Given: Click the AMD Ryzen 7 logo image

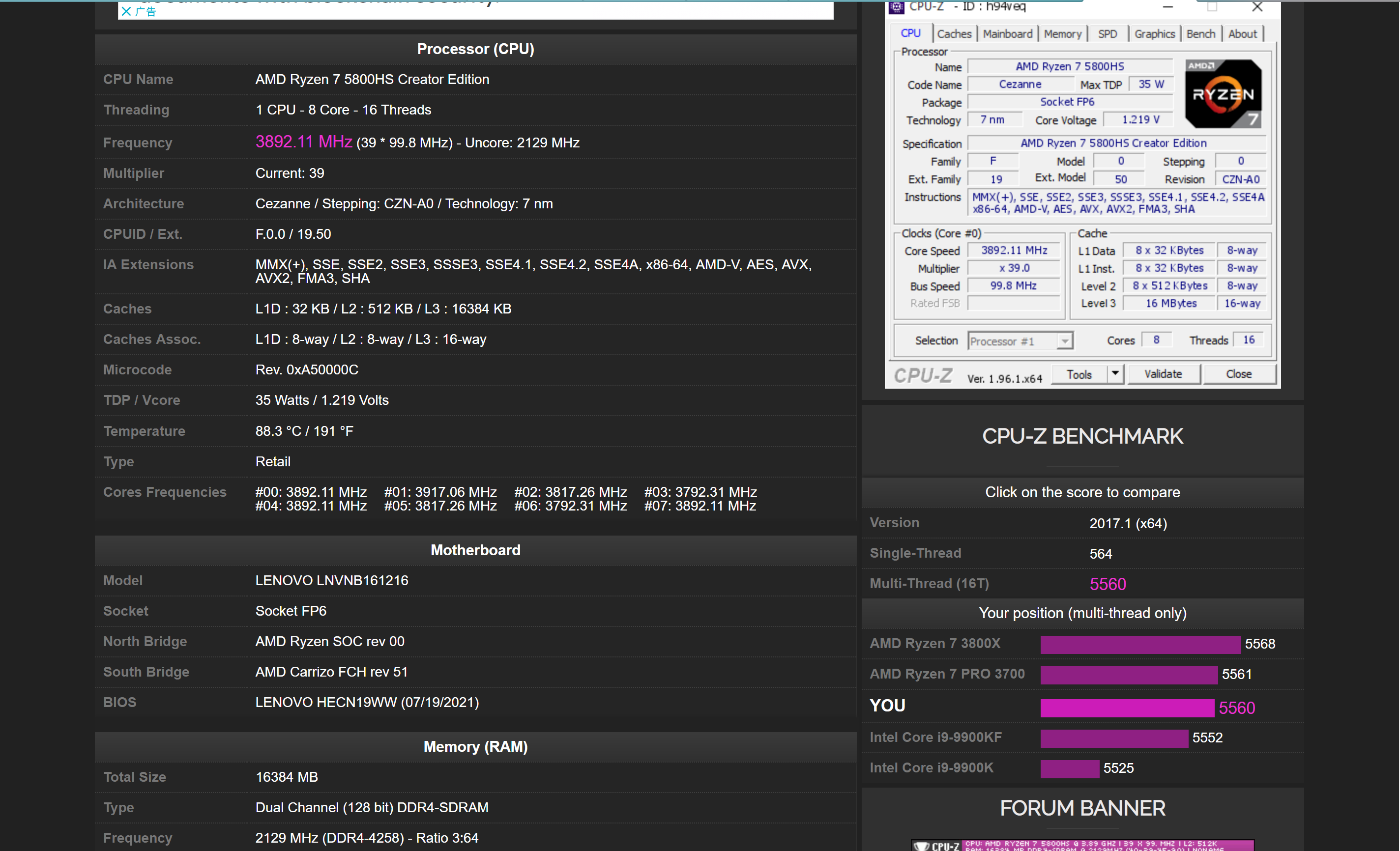Looking at the screenshot, I should (x=1223, y=94).
